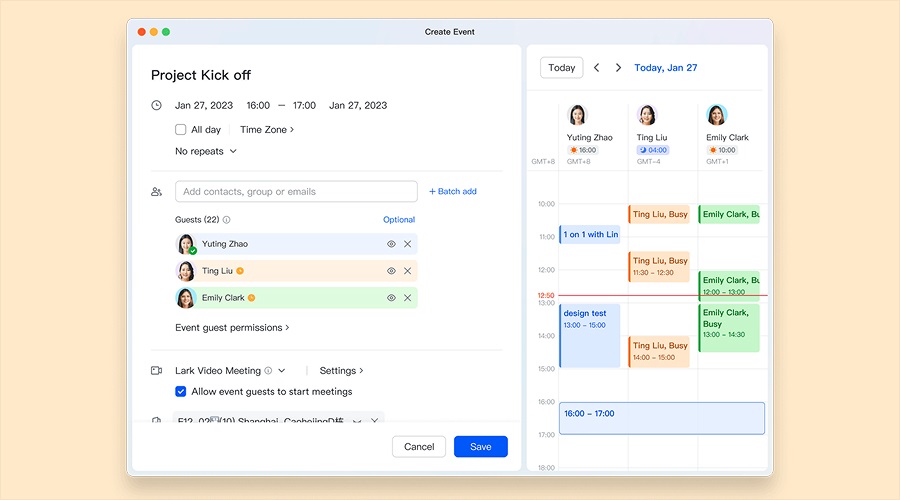900x500 pixels.
Task: Open the info icon next to Lark Video Meeting
Action: click(268, 371)
